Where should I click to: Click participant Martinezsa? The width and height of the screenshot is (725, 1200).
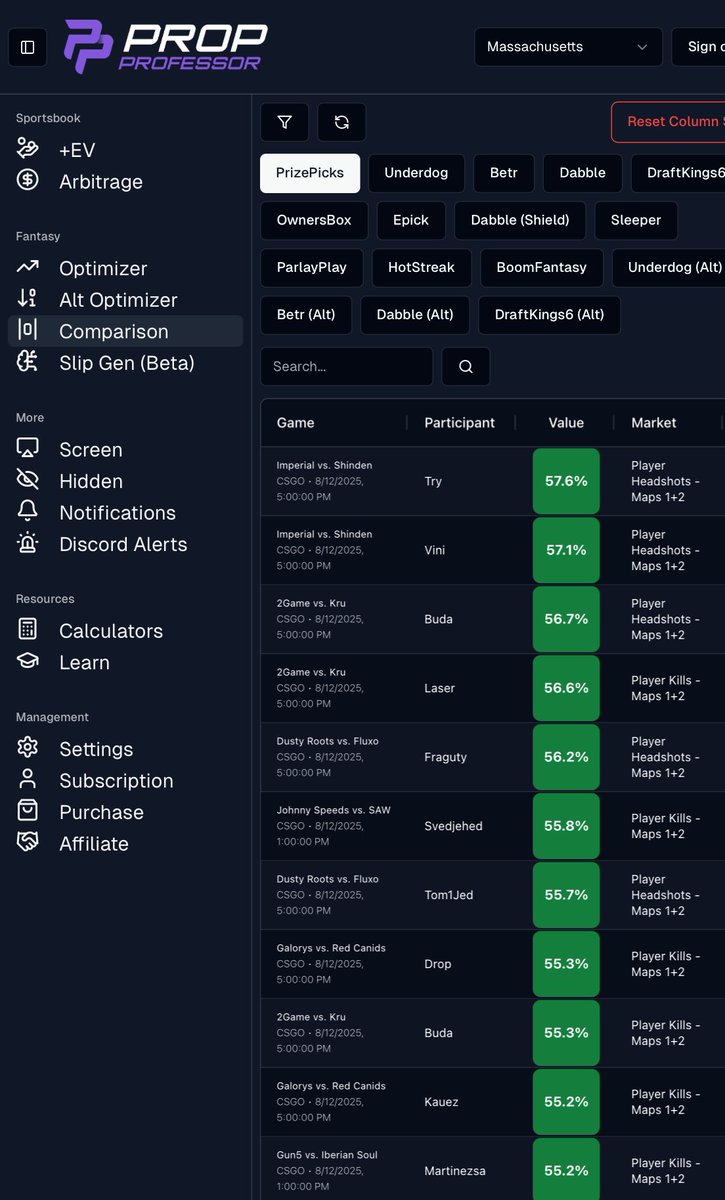(455, 1171)
